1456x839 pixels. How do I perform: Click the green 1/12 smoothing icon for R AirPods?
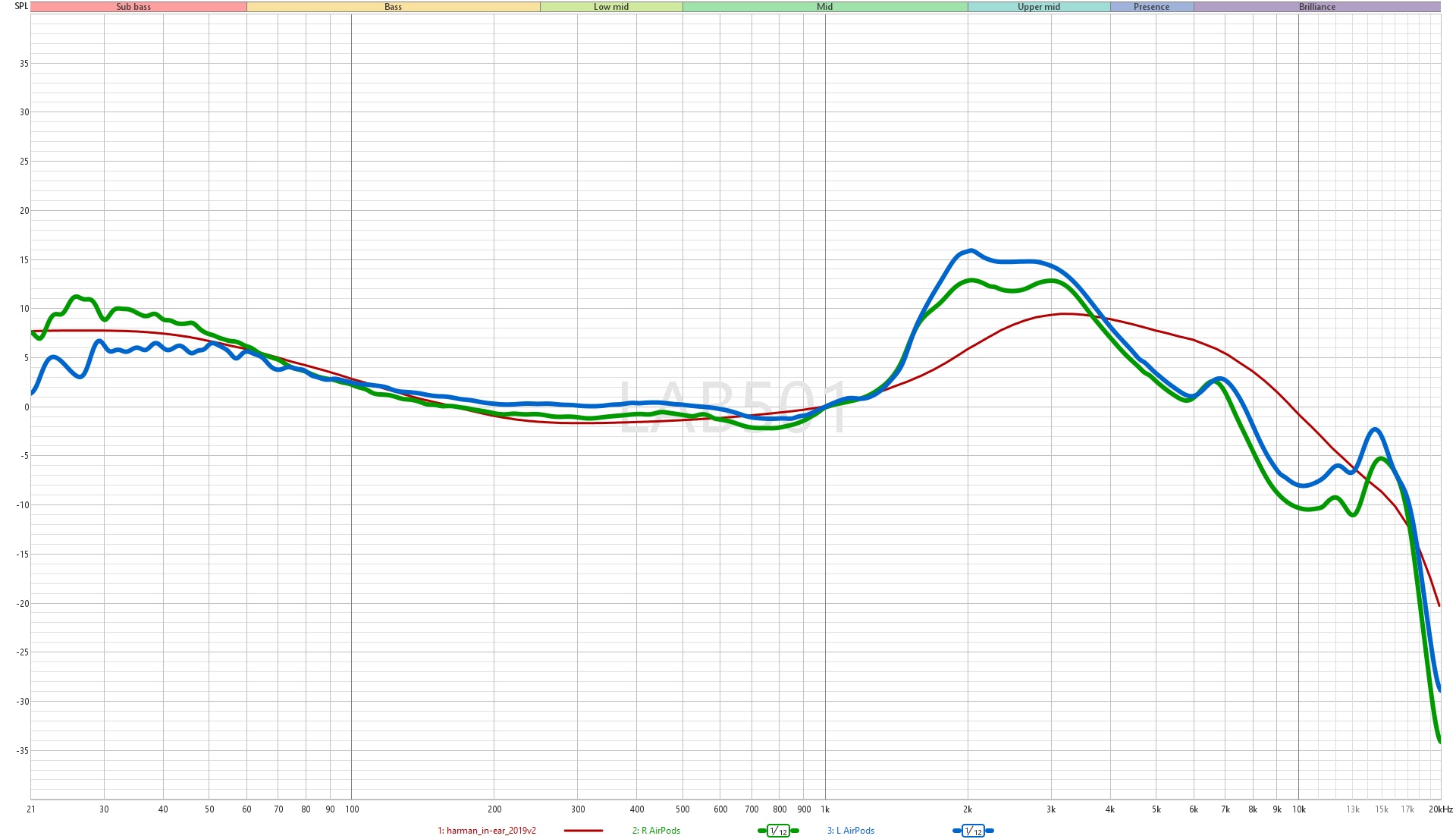(778, 831)
